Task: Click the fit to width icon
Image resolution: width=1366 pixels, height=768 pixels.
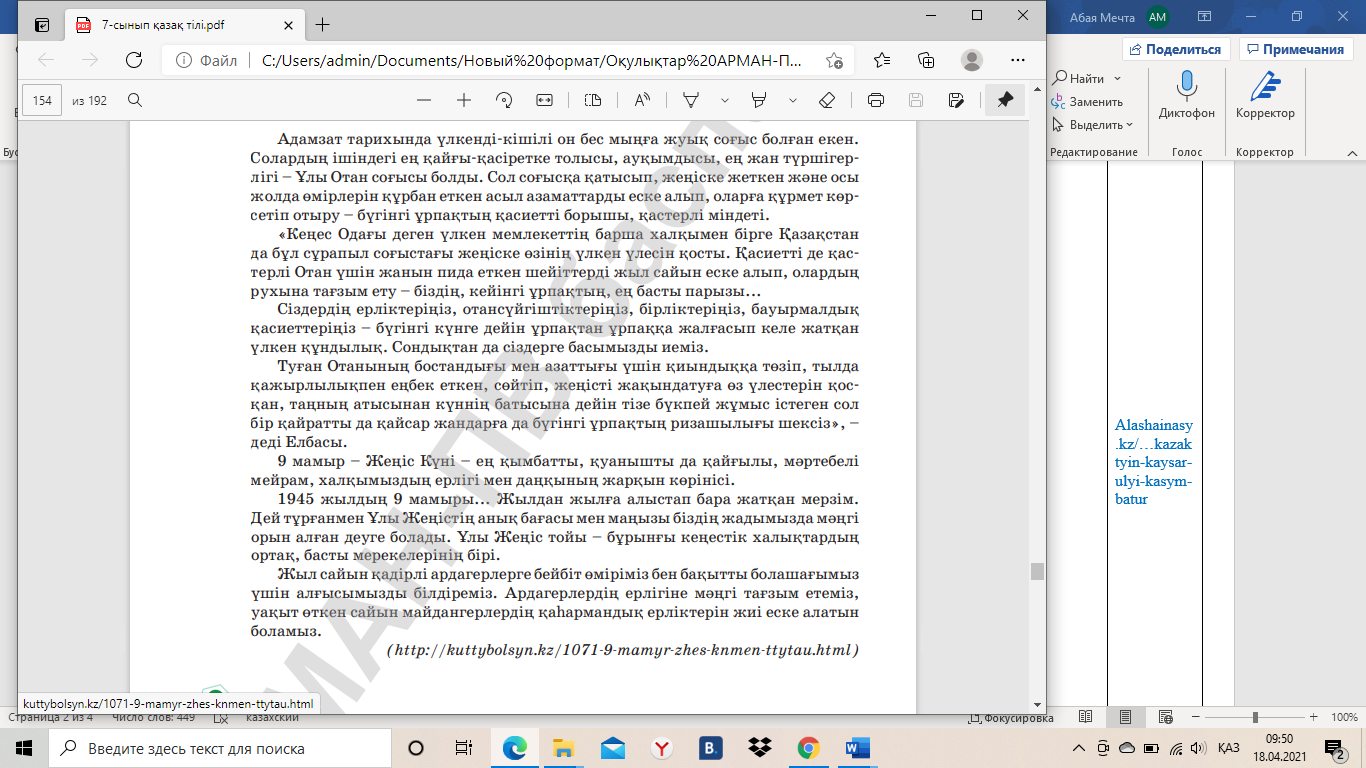Action: click(x=544, y=100)
